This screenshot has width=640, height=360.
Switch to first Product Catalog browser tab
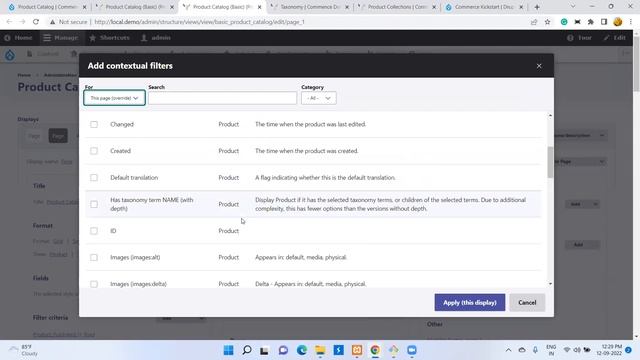click(x=48, y=7)
